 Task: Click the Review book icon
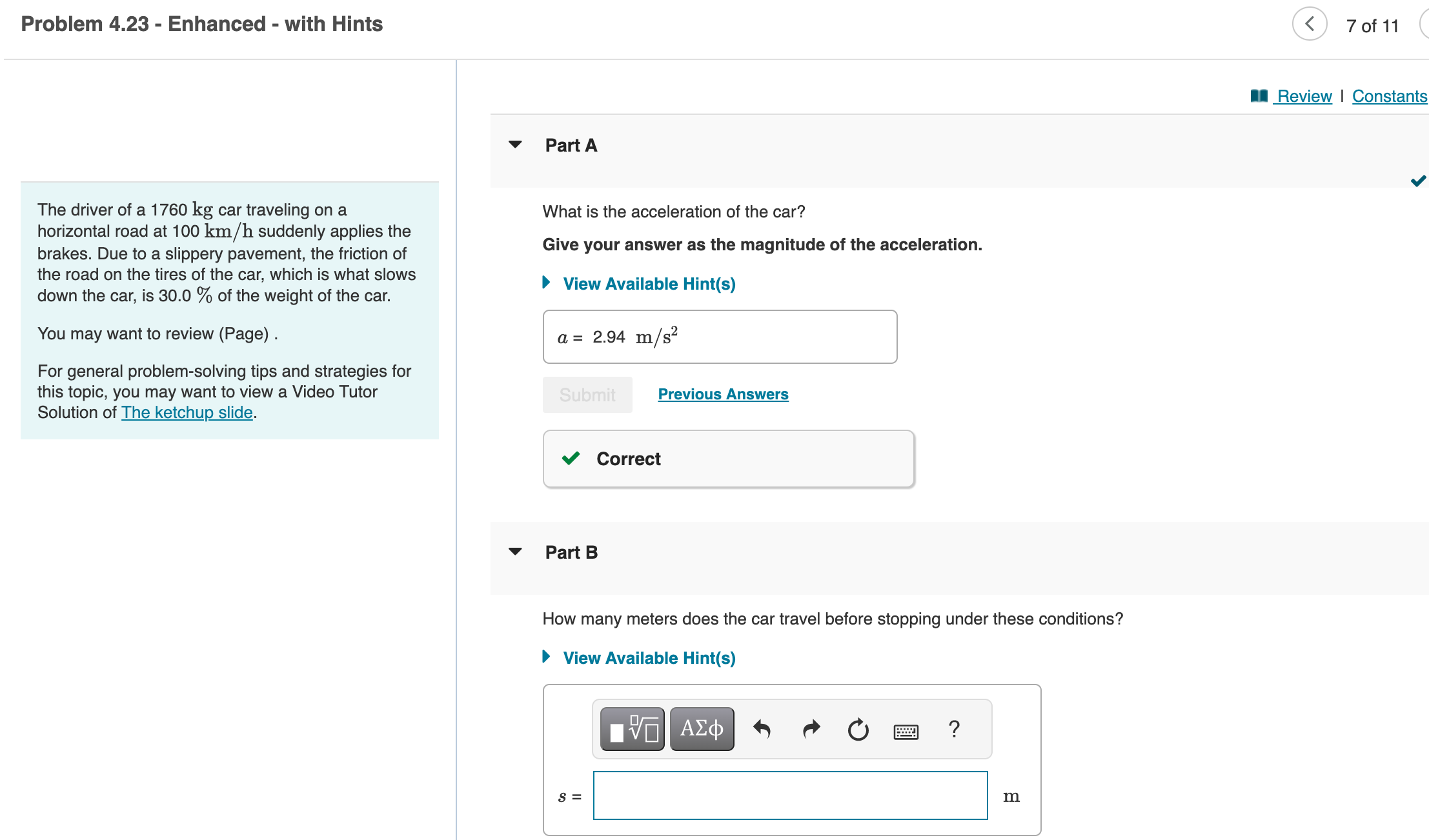click(x=1259, y=96)
